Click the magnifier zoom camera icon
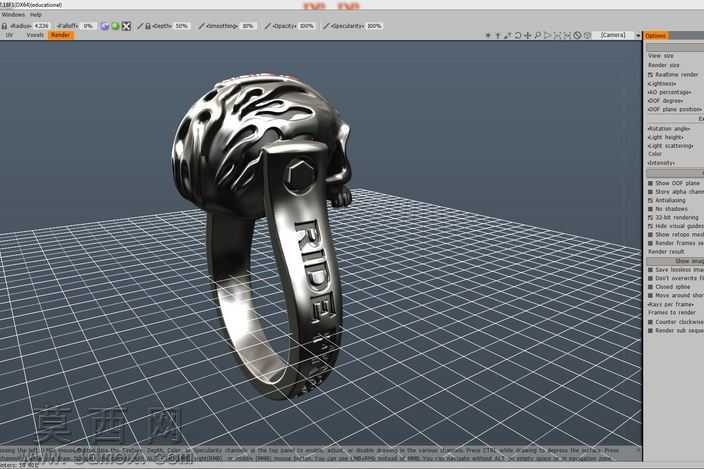 (x=537, y=35)
